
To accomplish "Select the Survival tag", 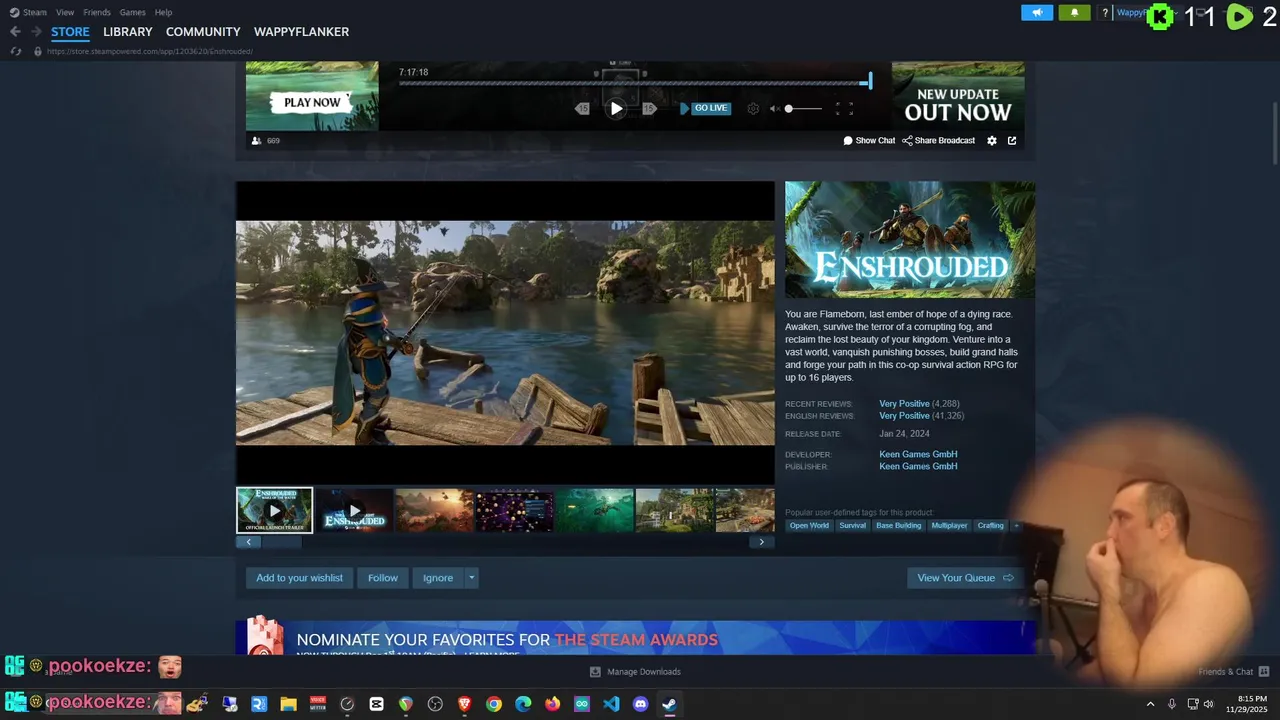I will point(853,525).
